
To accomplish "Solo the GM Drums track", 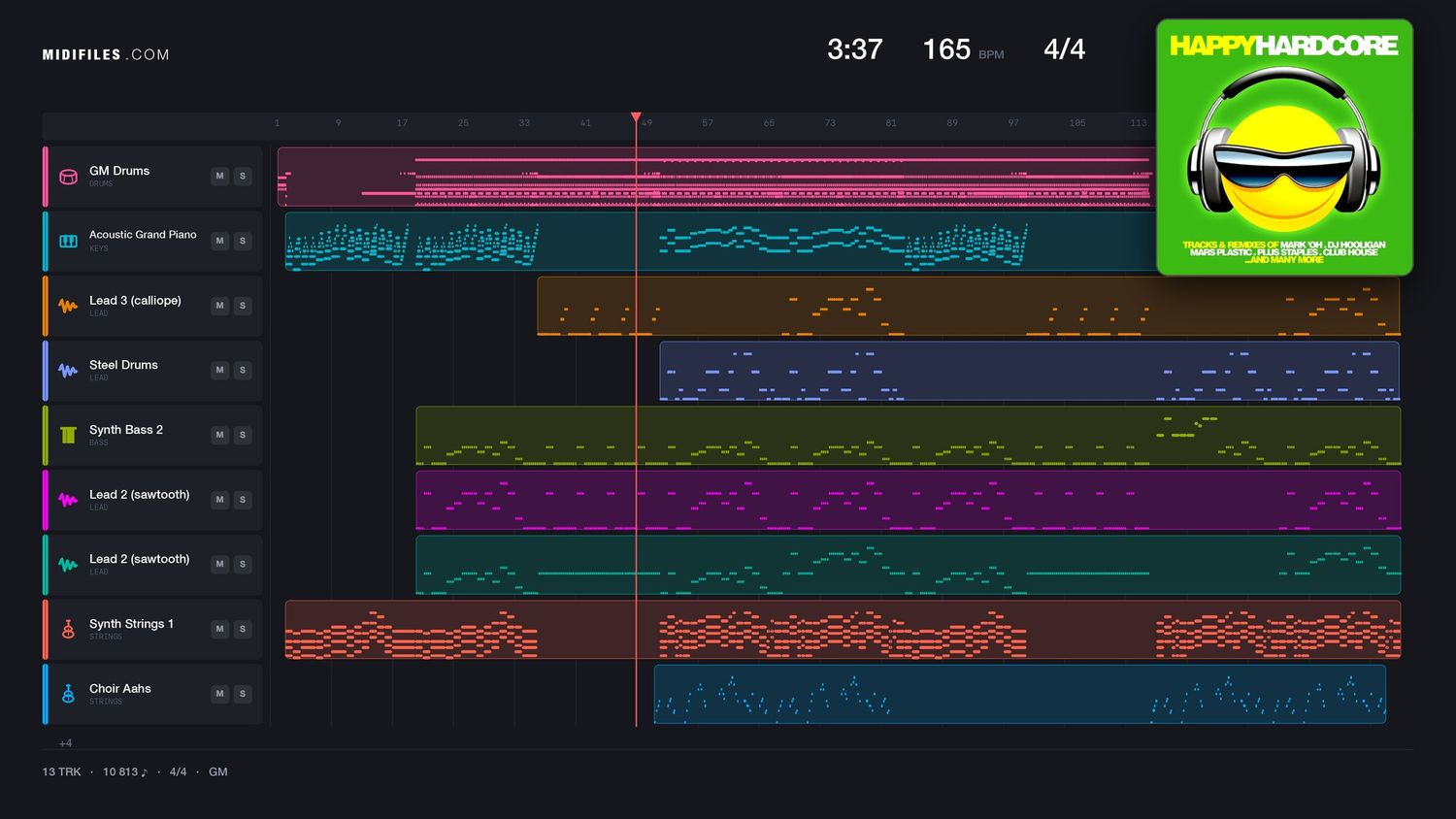I will point(243,177).
